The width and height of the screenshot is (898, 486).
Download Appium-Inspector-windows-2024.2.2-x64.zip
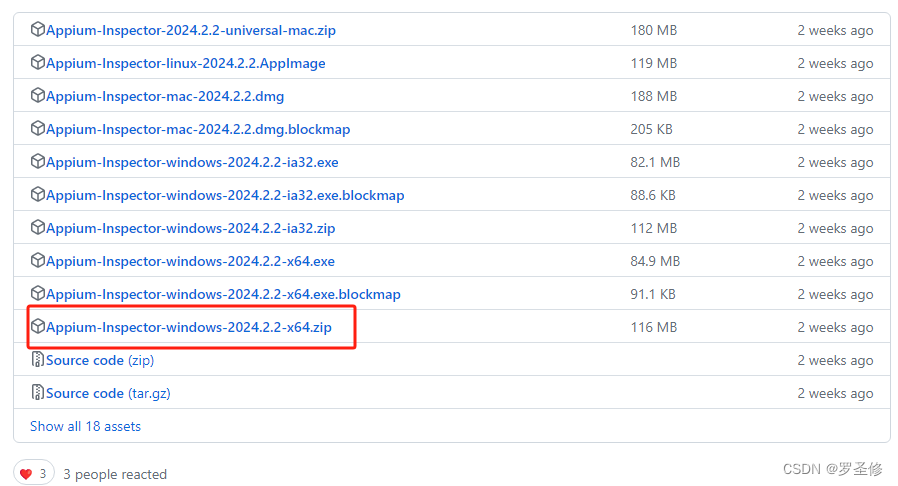pos(189,327)
